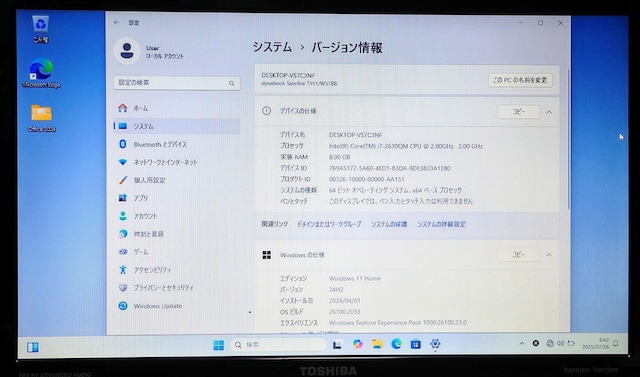This screenshot has height=377, width=640.
Task: Select the Windows 11 Home edition text
Action: click(355, 279)
